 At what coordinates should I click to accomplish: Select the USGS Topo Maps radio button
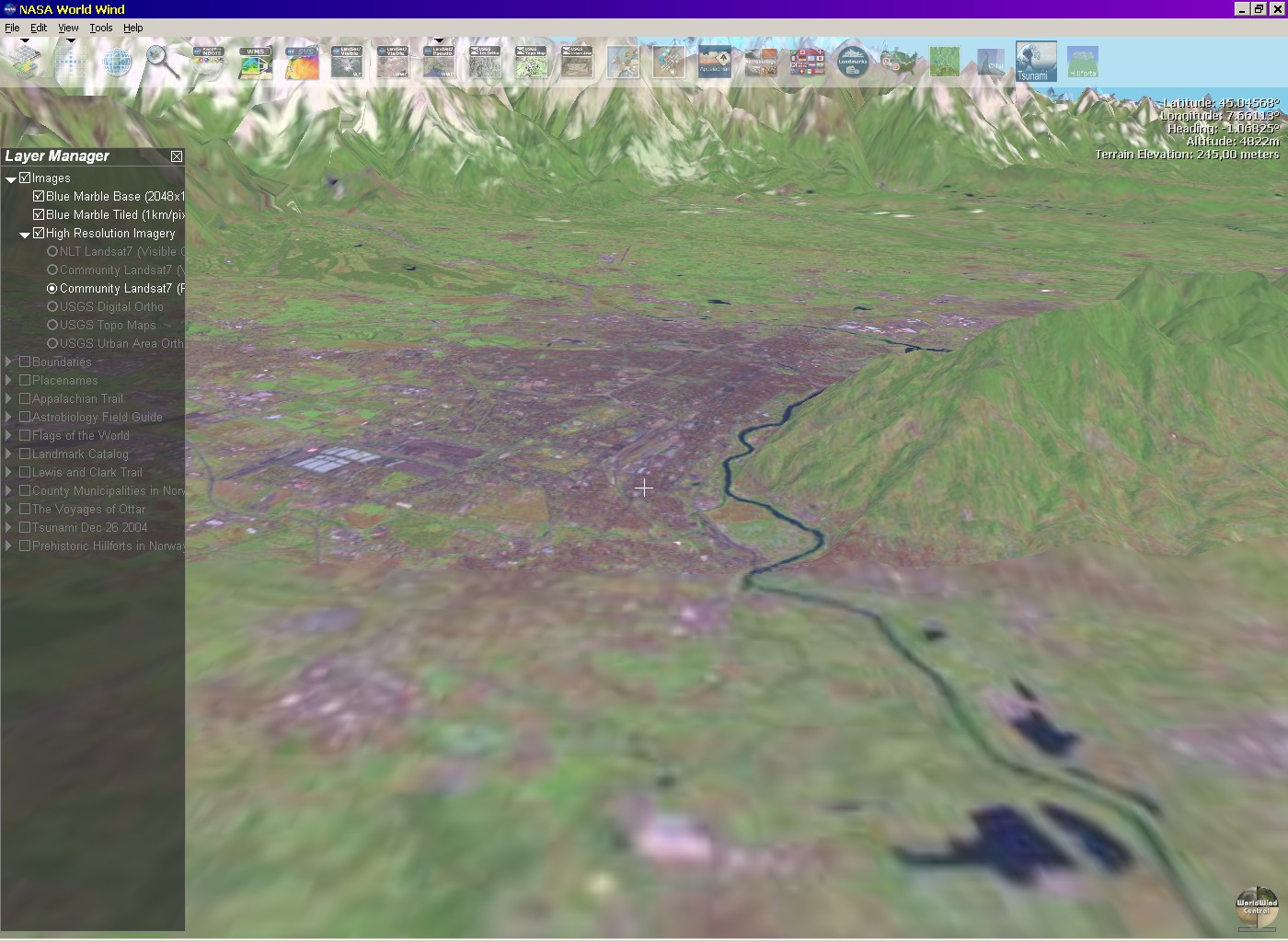[x=52, y=325]
